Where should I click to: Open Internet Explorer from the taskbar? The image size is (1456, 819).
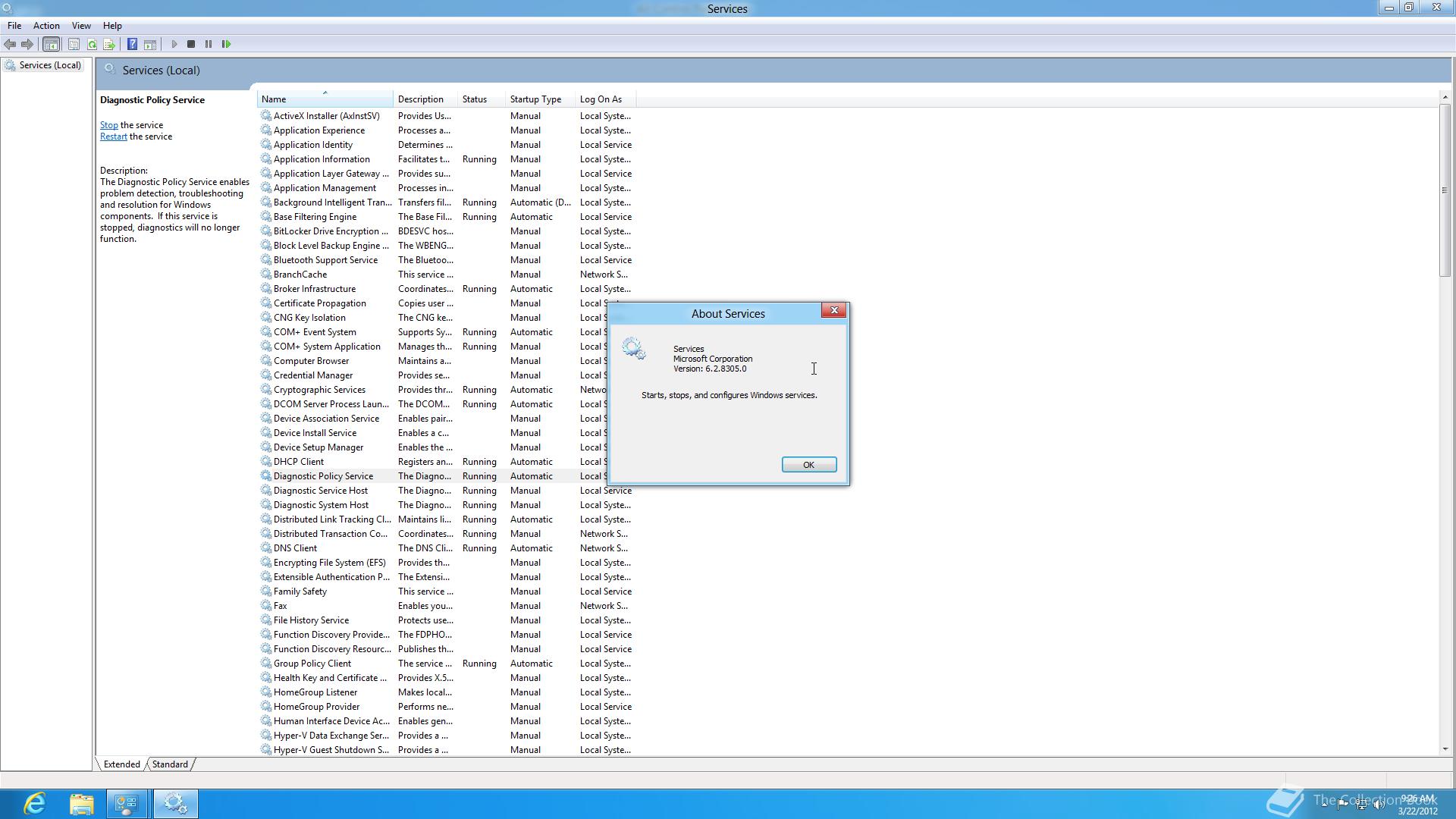click(35, 803)
